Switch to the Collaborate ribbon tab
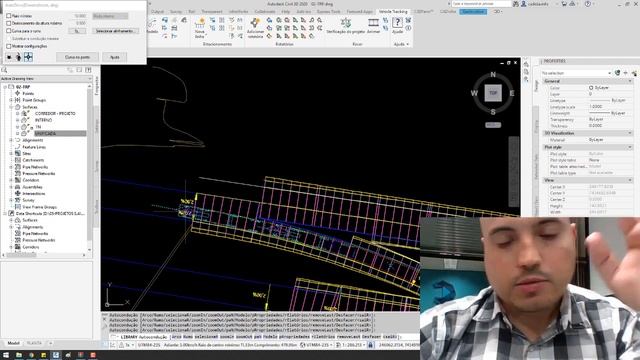 click(x=264, y=12)
